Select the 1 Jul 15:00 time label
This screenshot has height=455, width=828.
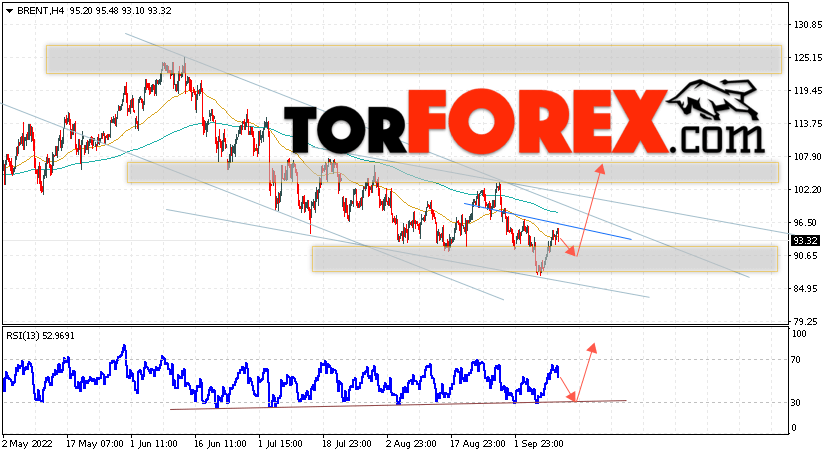[280, 443]
